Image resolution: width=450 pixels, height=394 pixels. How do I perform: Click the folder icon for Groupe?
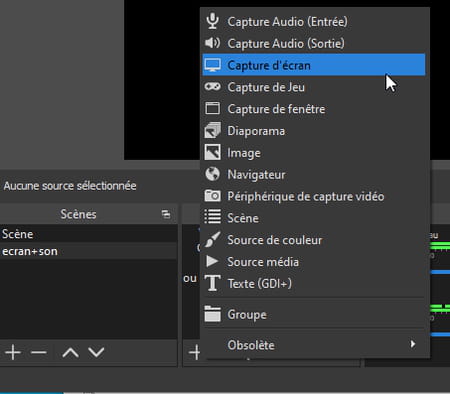(212, 314)
